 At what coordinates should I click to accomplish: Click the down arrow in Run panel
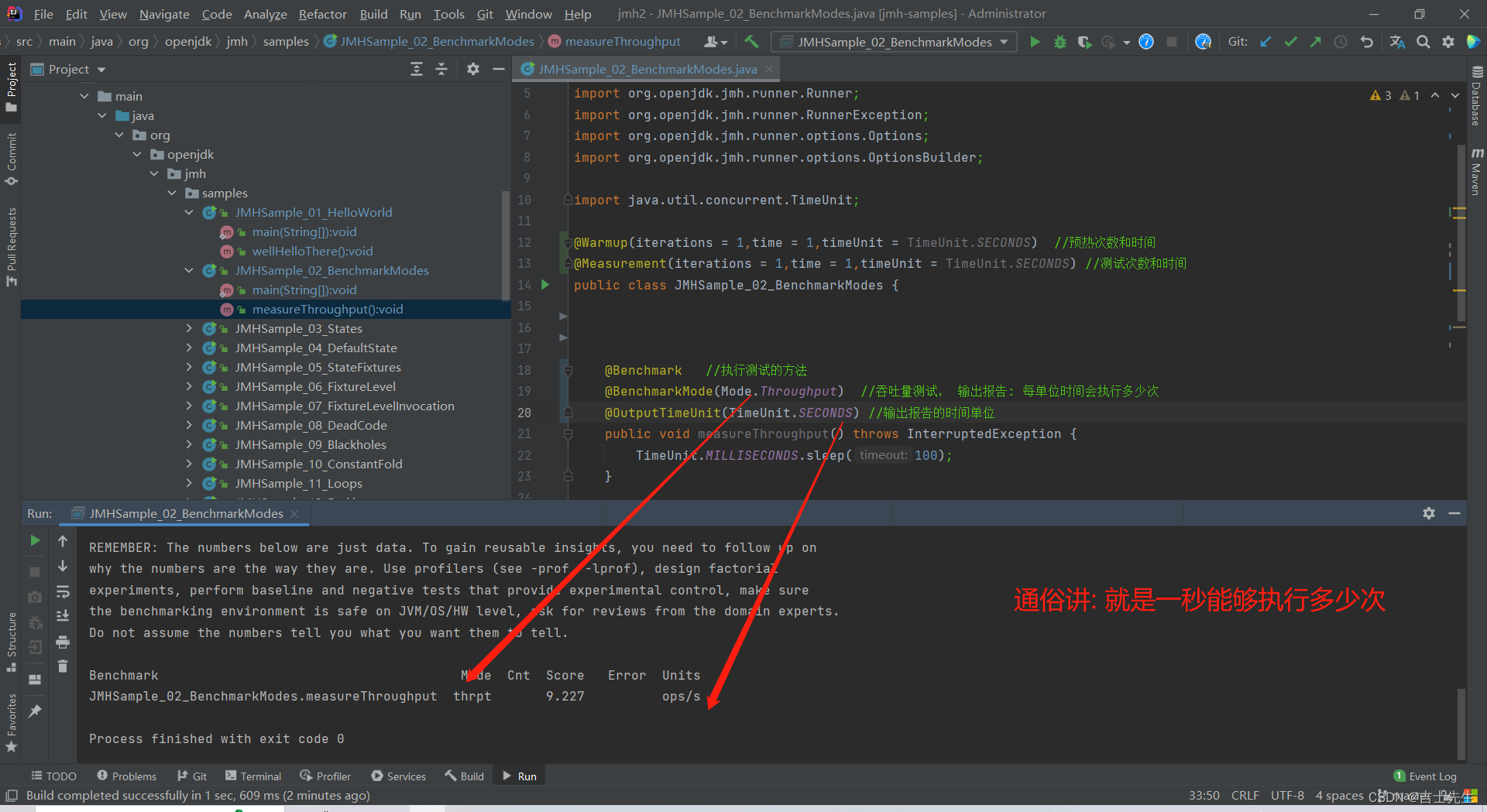63,566
